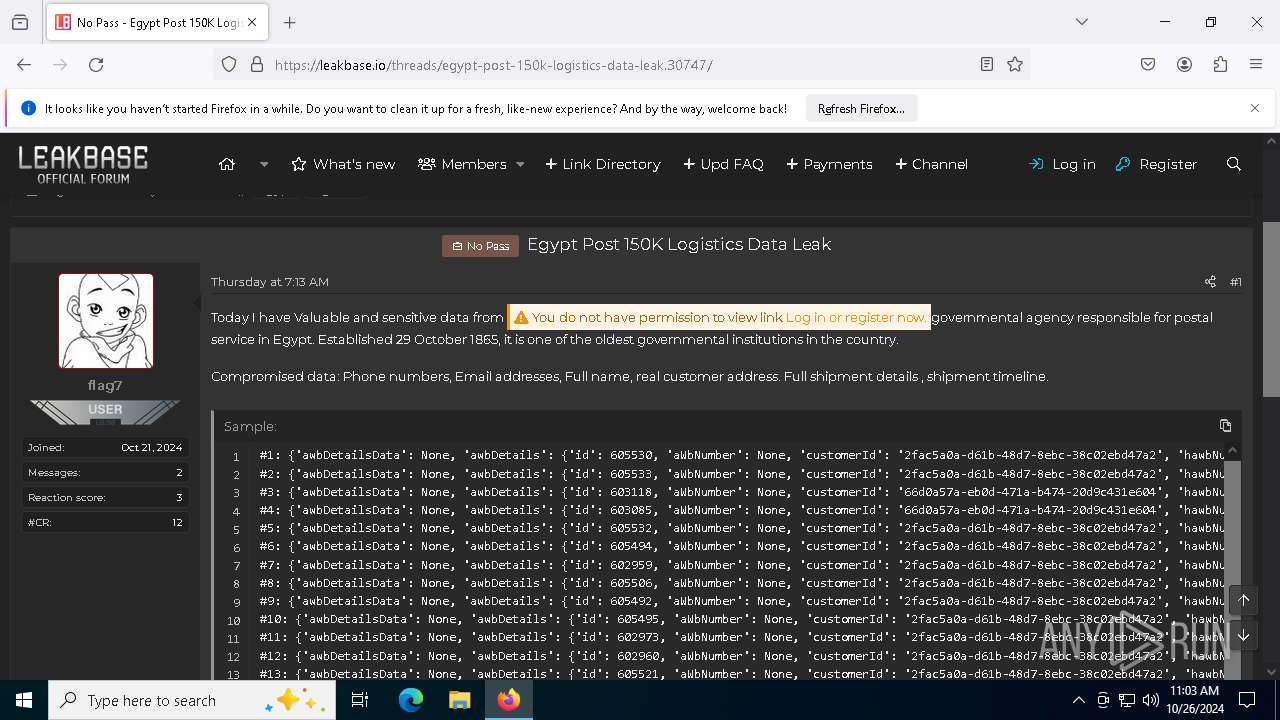Image resolution: width=1280 pixels, height=720 pixels.
Task: Launch Microsoft Edge from taskbar
Action: point(410,700)
